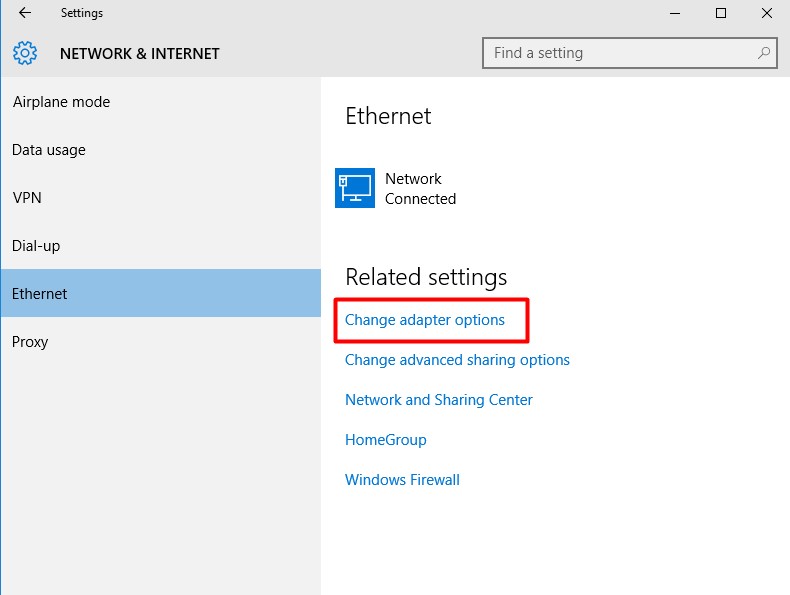Go back using the back arrow

click(25, 13)
